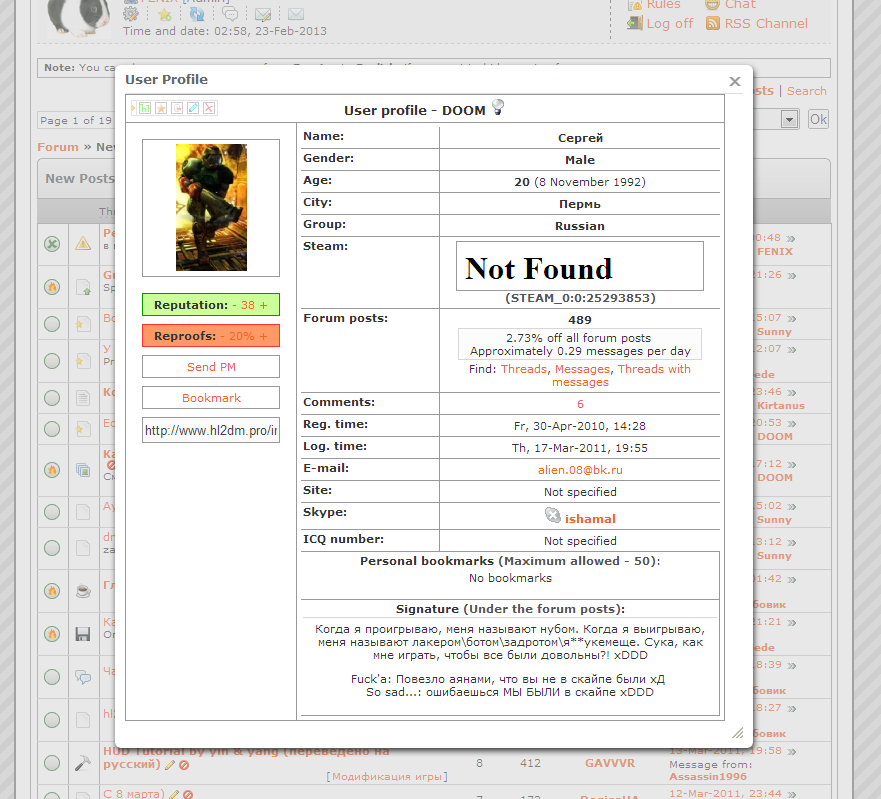The height and width of the screenshot is (799, 881).
Task: Open the settings gear icon in header
Action: pos(131,13)
